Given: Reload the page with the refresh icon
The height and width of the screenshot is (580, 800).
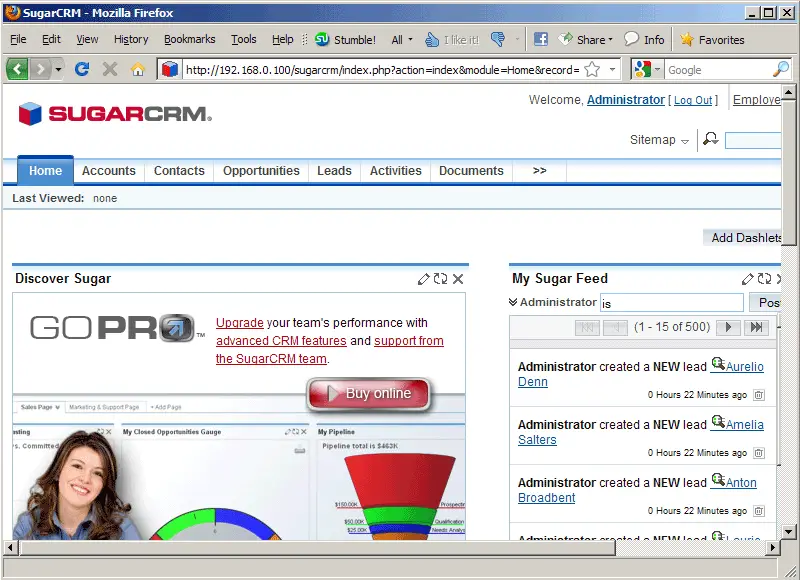Looking at the screenshot, I should [x=82, y=69].
